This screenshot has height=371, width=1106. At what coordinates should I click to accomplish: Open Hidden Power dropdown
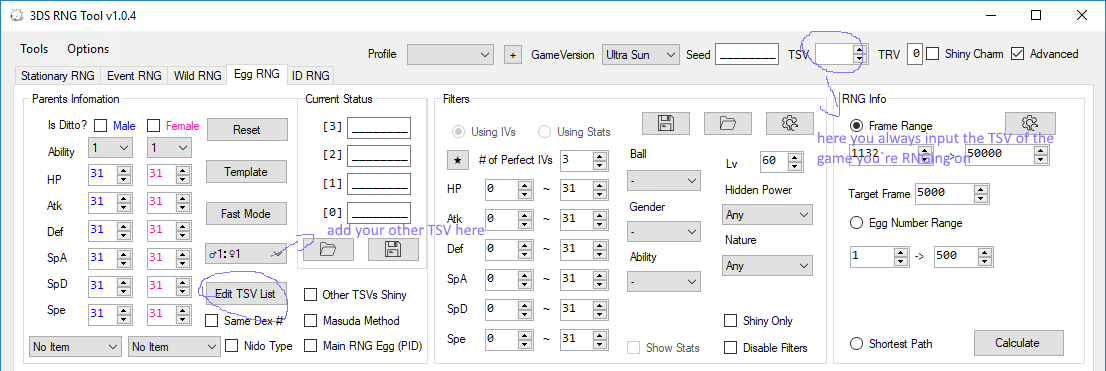pos(767,214)
